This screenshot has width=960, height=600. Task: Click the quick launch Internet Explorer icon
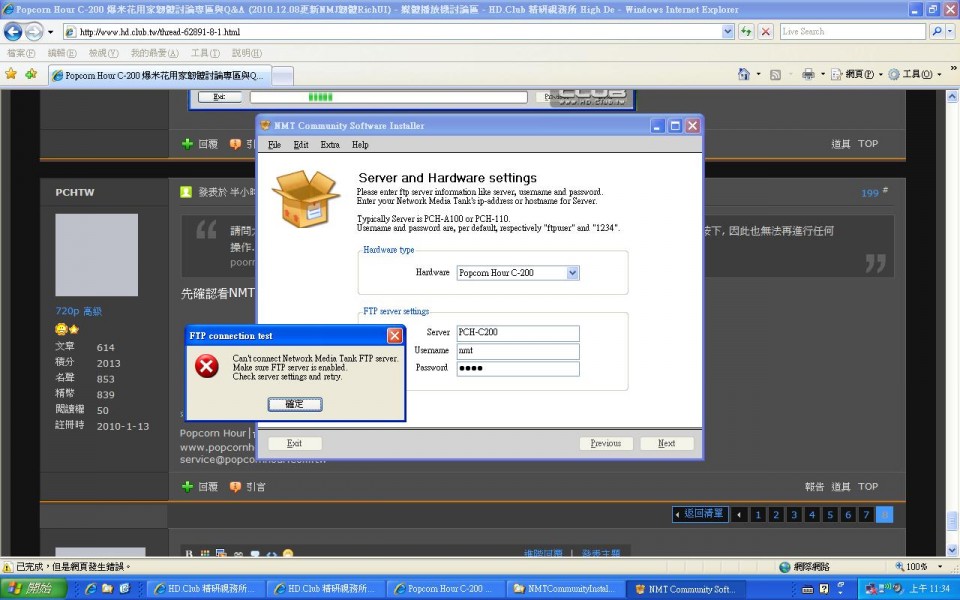coord(91,589)
